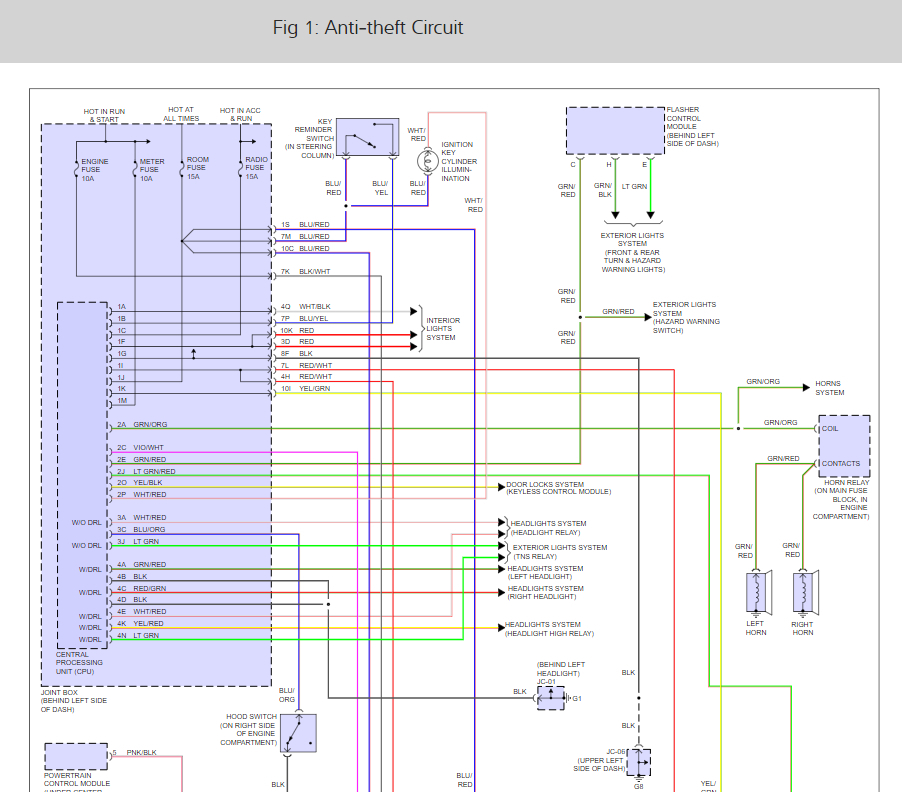Screen dimensions: 902x797
Task: Click the 'COIL' label in horn relay
Action: pyautogui.click(x=830, y=428)
